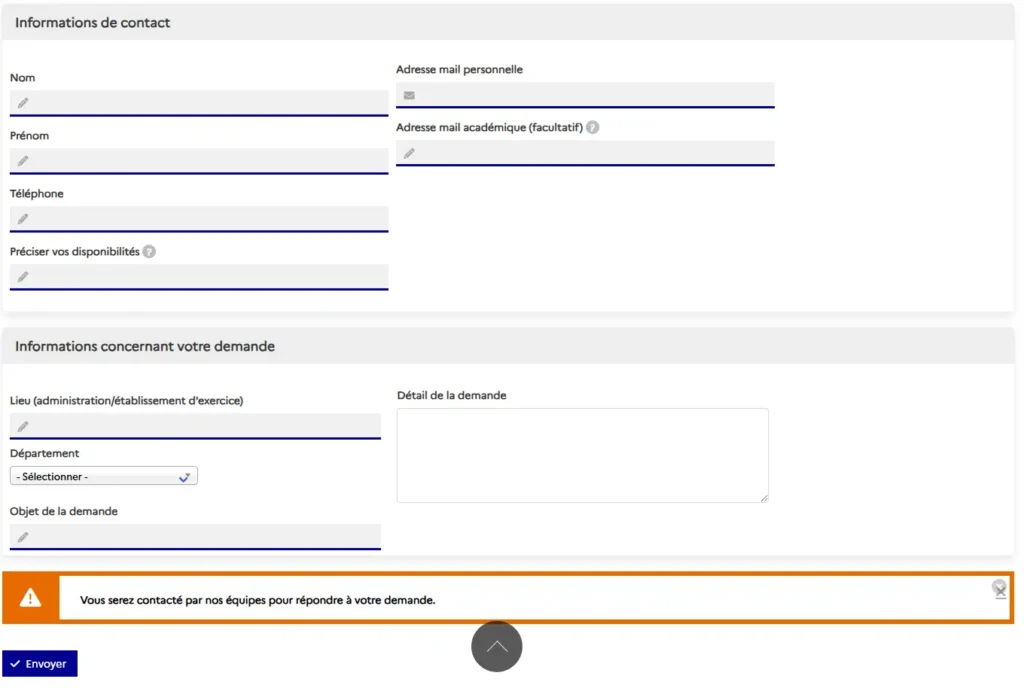
Task: Click the resize handle of the details textarea
Action: point(764,498)
